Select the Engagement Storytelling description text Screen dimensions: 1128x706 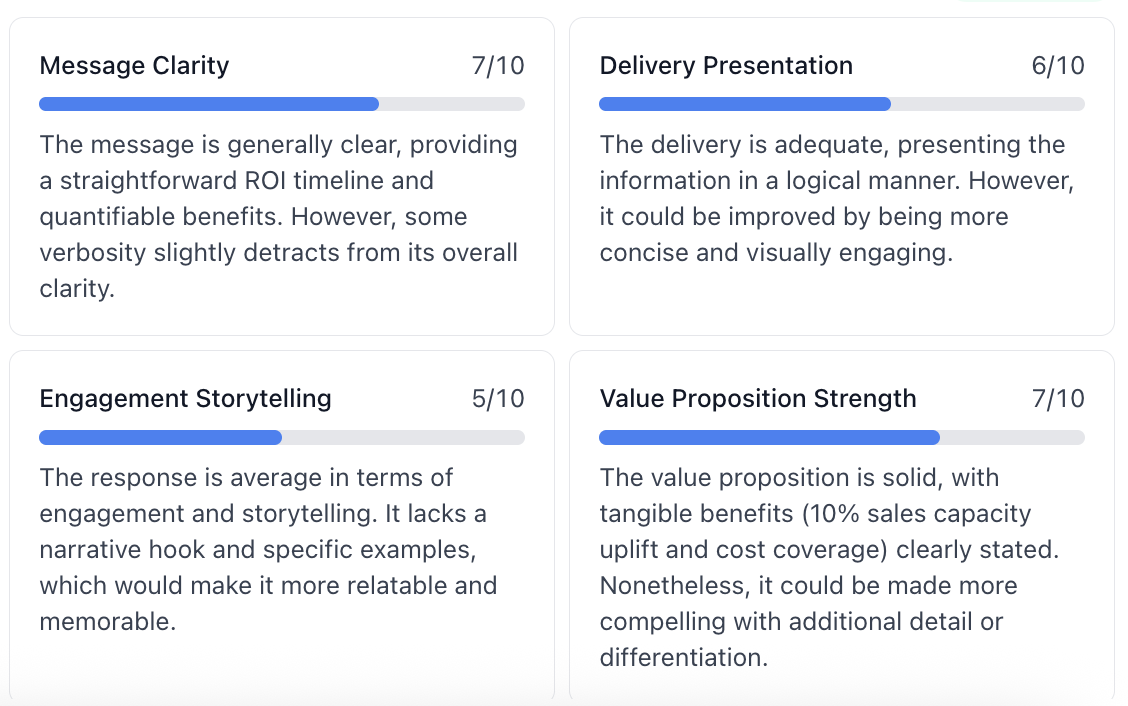click(268, 549)
